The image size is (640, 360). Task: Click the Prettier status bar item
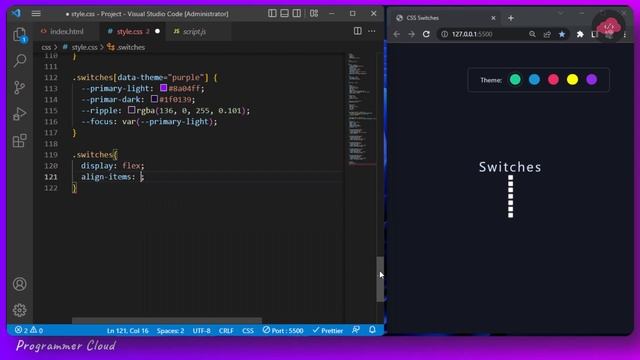tap(328, 330)
